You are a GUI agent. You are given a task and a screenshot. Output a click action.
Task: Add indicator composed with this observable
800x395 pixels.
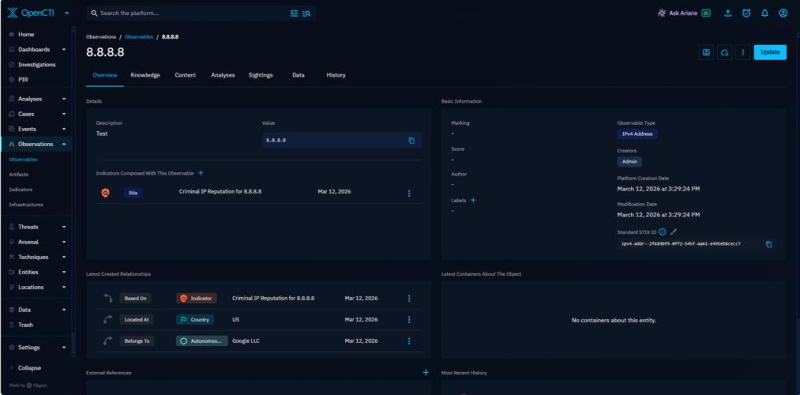[201, 173]
